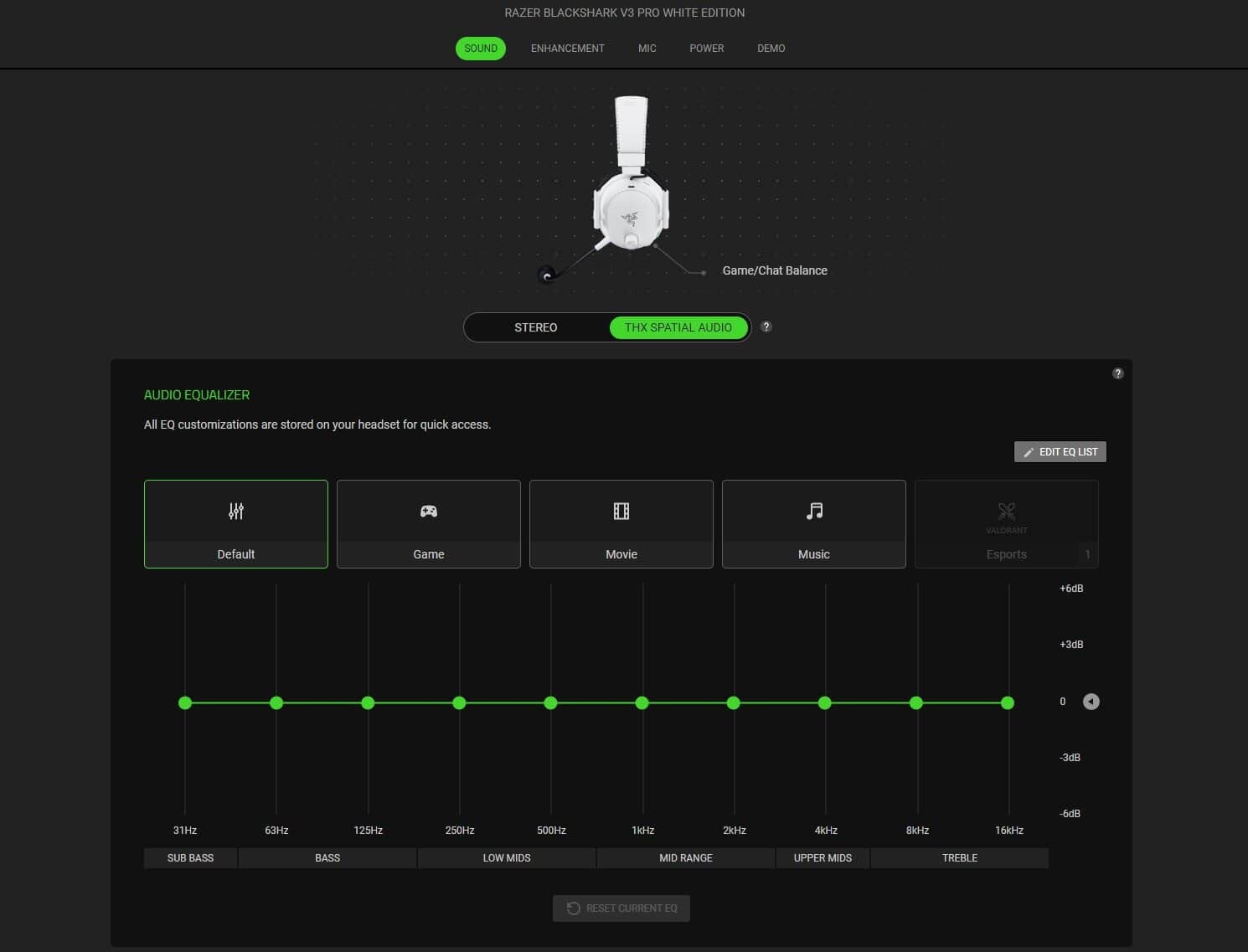Click the 31Hz equalizer slider handle
Viewport: 1248px width, 952px height.
pos(185,702)
